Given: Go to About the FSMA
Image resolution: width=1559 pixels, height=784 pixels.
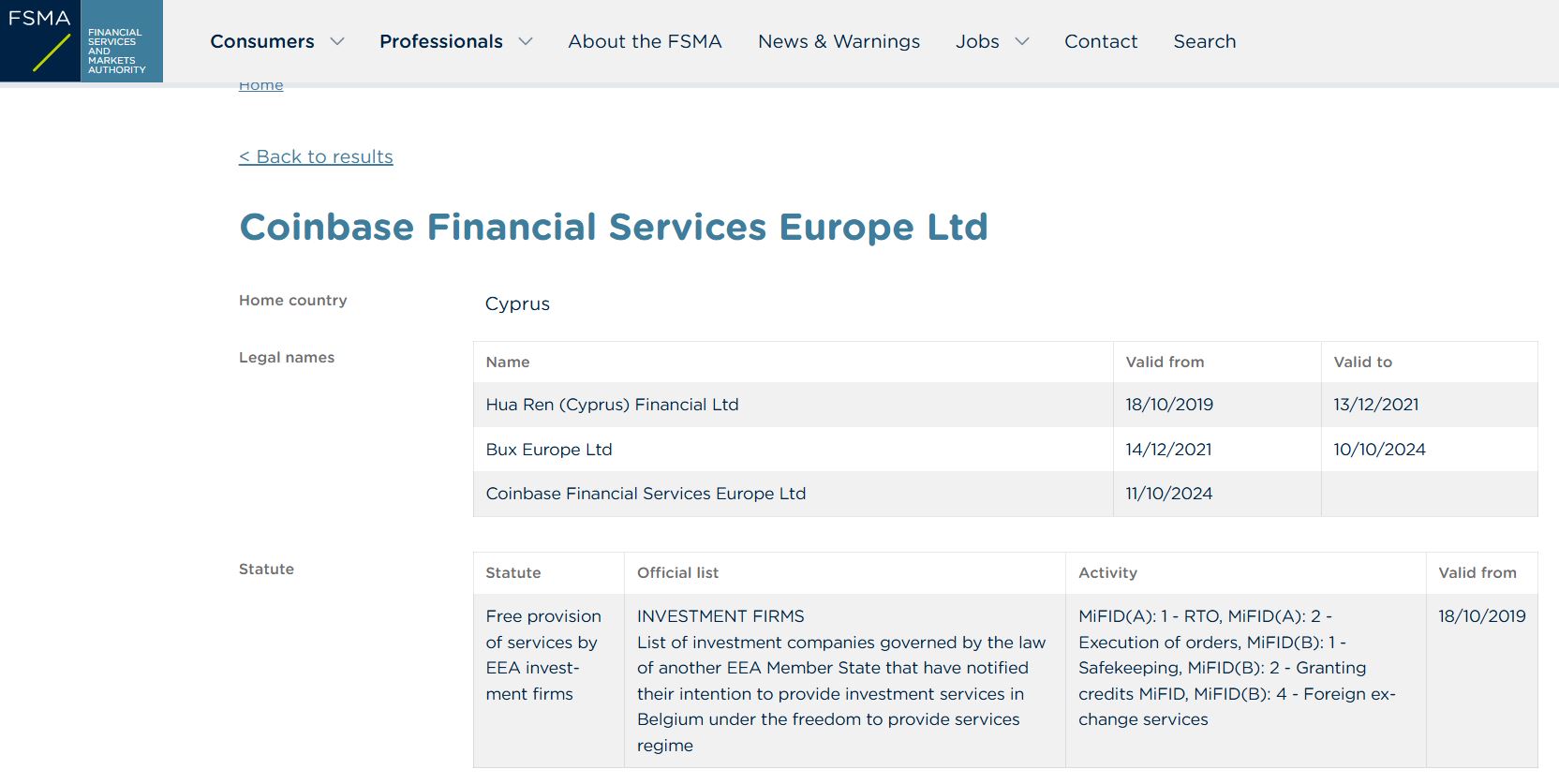Looking at the screenshot, I should 645,41.
